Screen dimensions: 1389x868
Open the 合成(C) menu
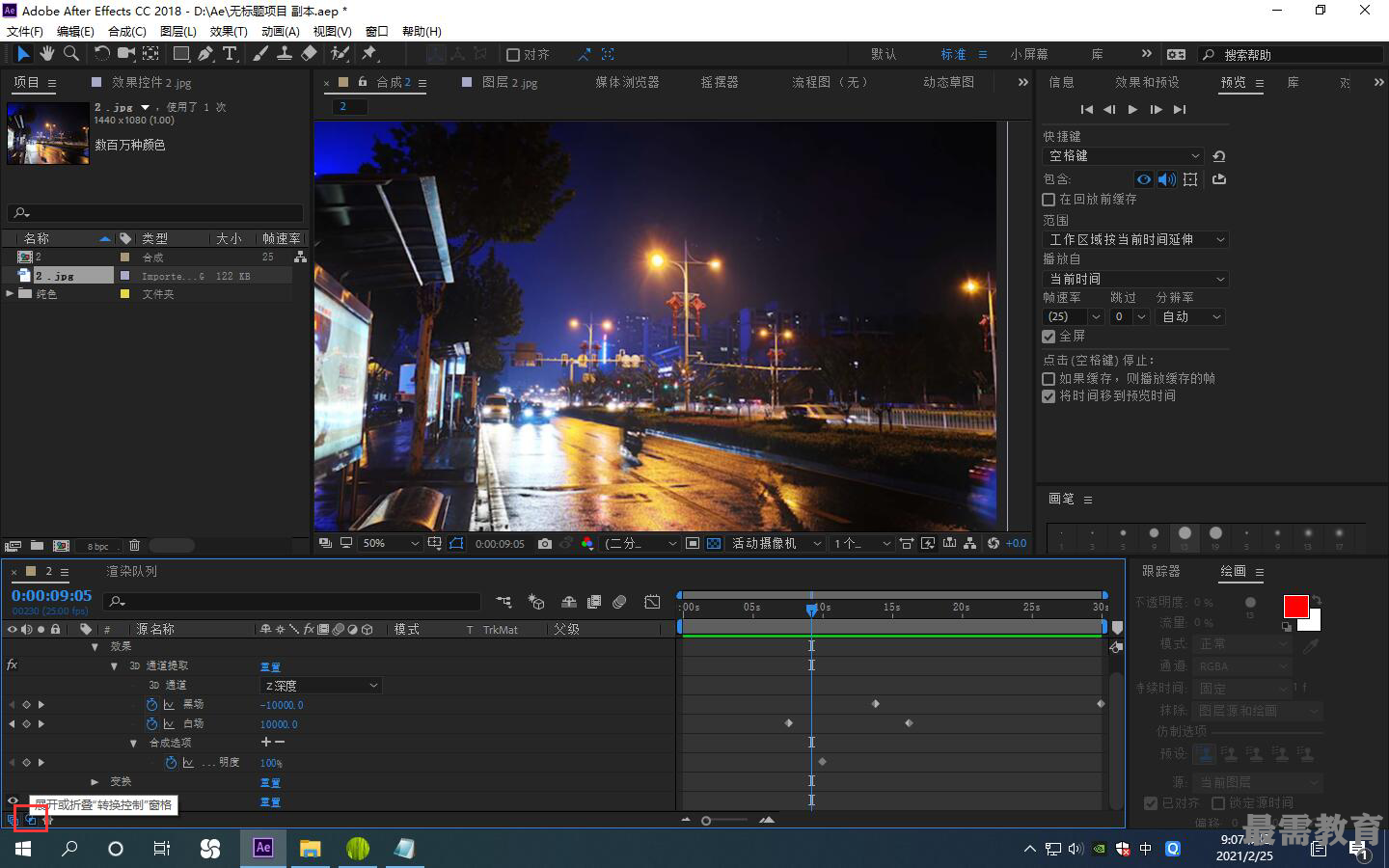pos(127,31)
